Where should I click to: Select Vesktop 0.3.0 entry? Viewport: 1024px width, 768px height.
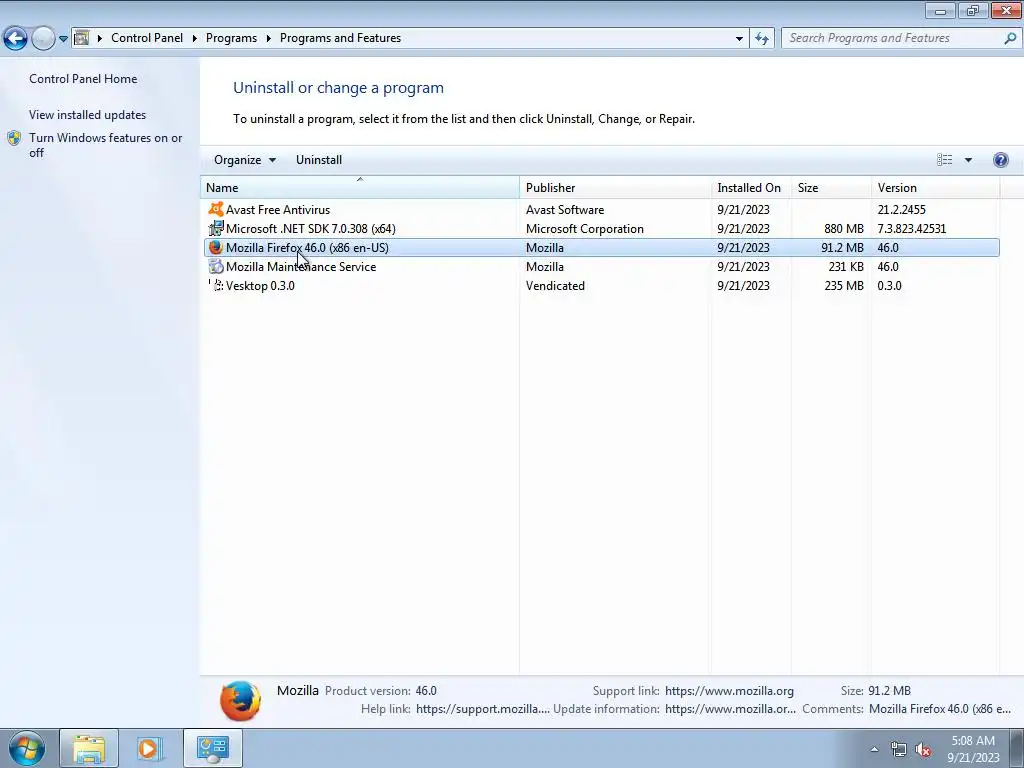(260, 285)
